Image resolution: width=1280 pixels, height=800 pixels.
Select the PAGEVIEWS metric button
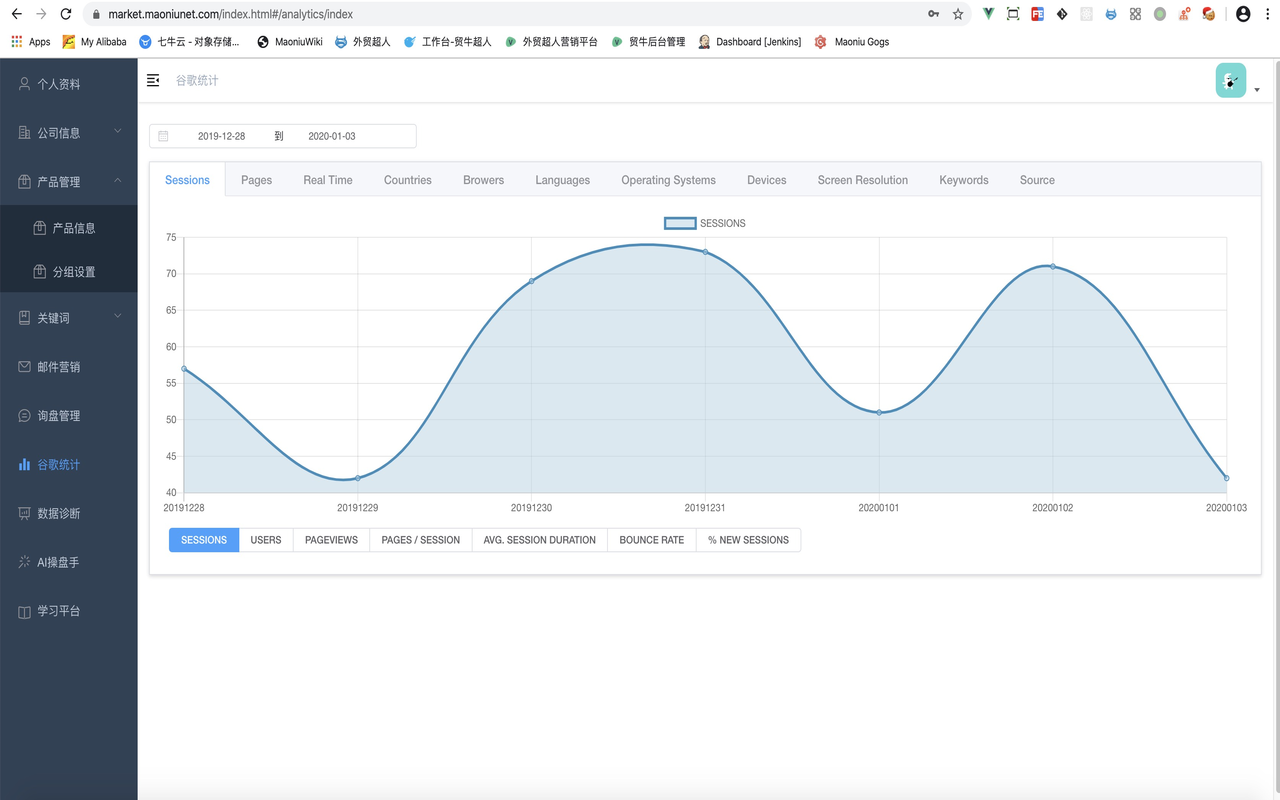pos(331,540)
